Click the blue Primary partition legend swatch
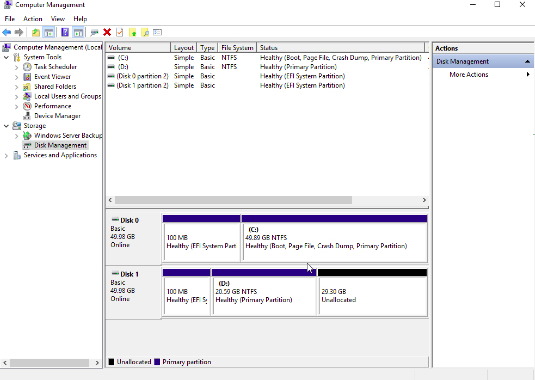Screen dimensions: 535x380 [x=157, y=362]
